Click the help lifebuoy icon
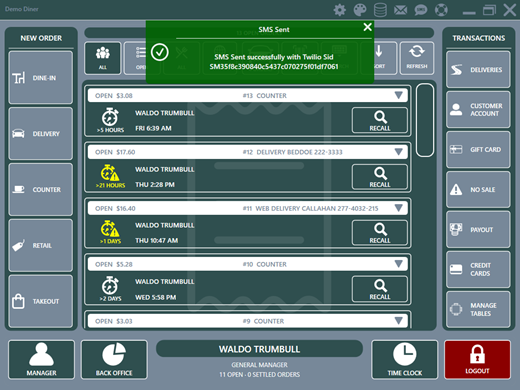The image size is (520, 390). [441, 10]
